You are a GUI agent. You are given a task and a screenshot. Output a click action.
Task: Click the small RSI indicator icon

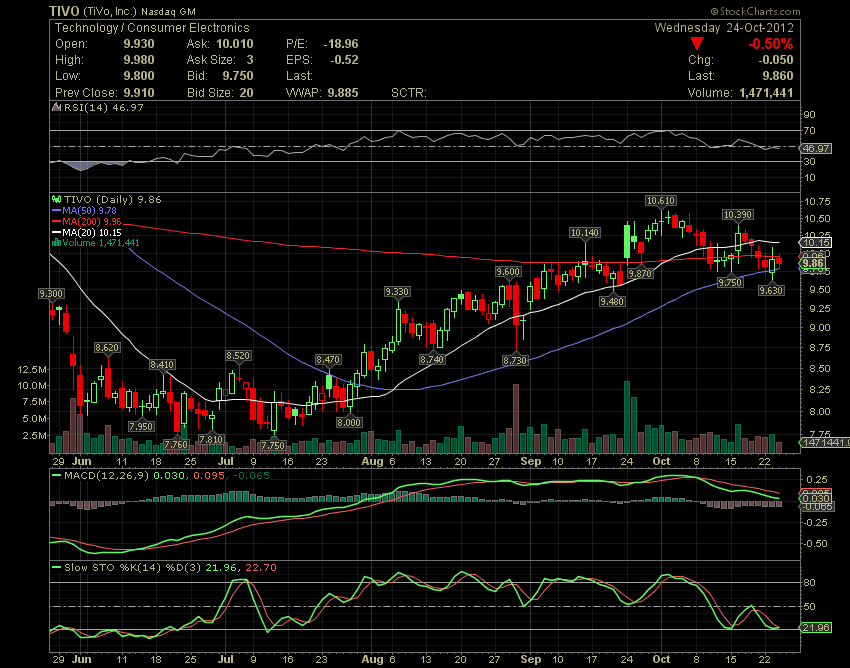pyautogui.click(x=56, y=107)
